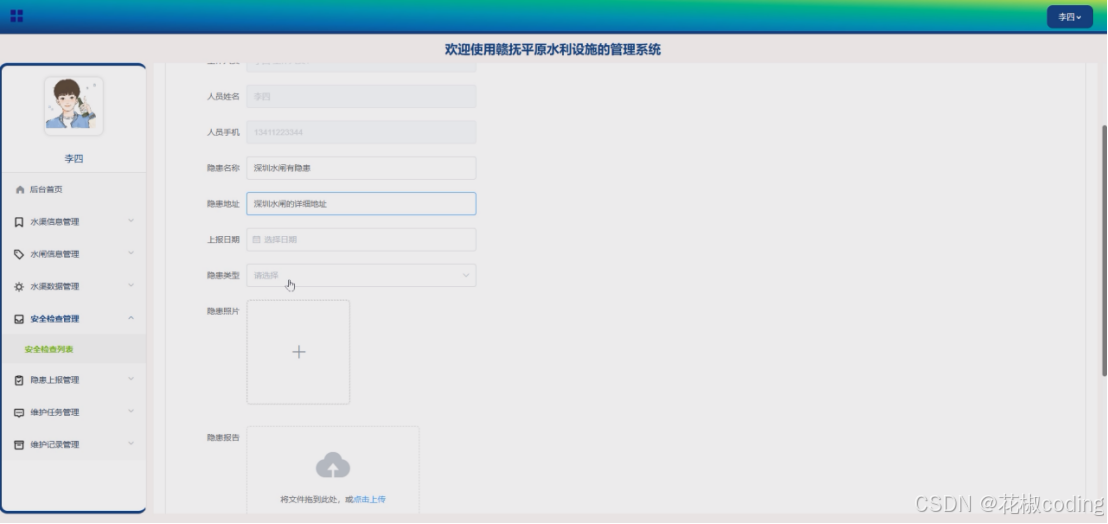1108x524 pixels.
Task: Click the 隐患照片 field label
Action: (223, 311)
